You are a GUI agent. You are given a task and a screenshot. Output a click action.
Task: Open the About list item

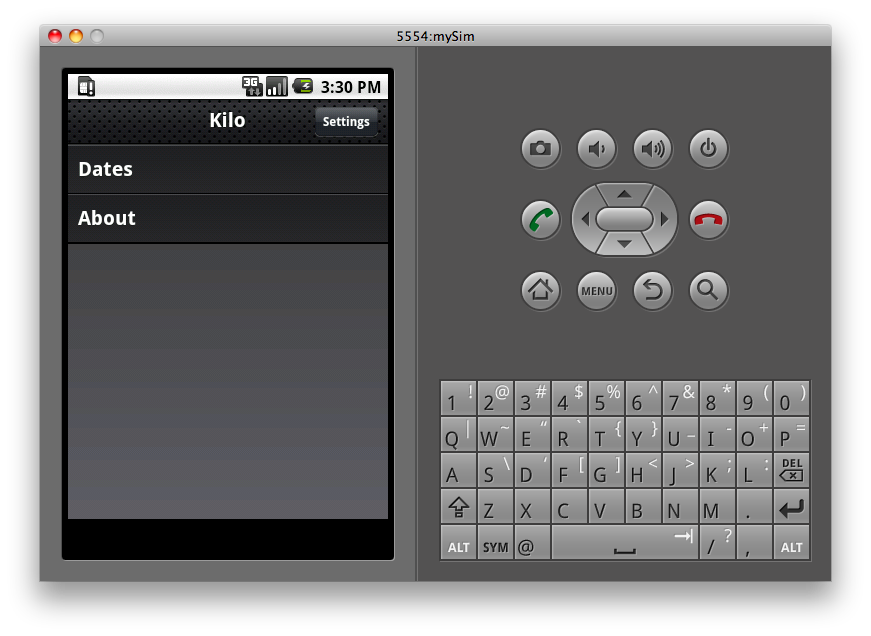click(x=228, y=218)
